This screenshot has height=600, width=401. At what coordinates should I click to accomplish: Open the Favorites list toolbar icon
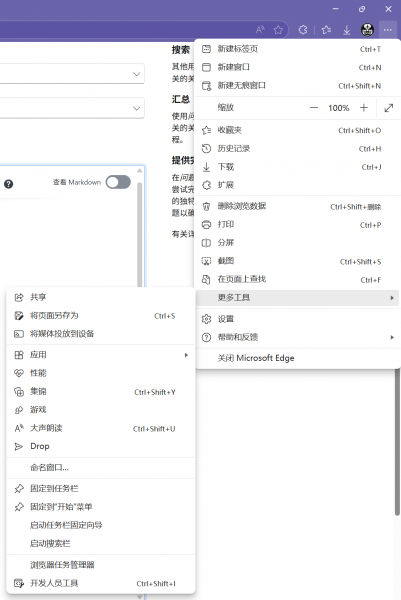coord(326,29)
